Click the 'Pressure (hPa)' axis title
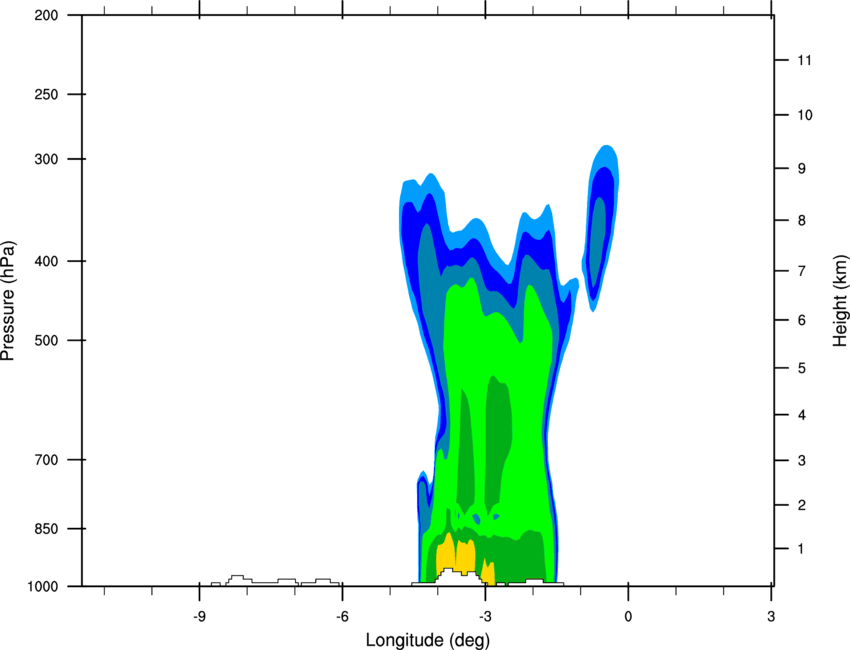 (x=8, y=301)
